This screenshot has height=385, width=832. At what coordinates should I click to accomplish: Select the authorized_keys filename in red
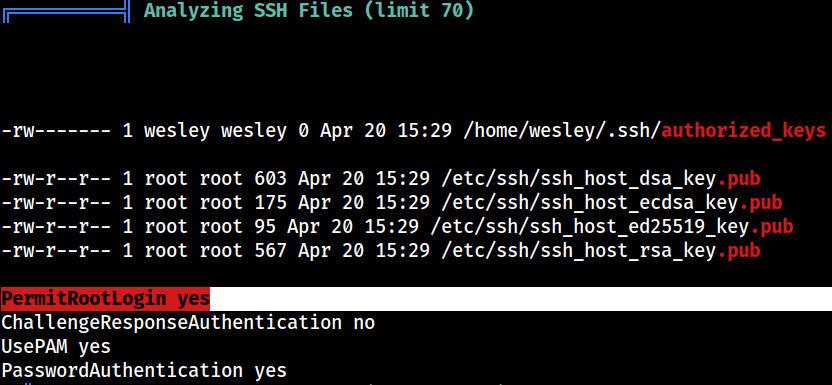pyautogui.click(x=743, y=131)
